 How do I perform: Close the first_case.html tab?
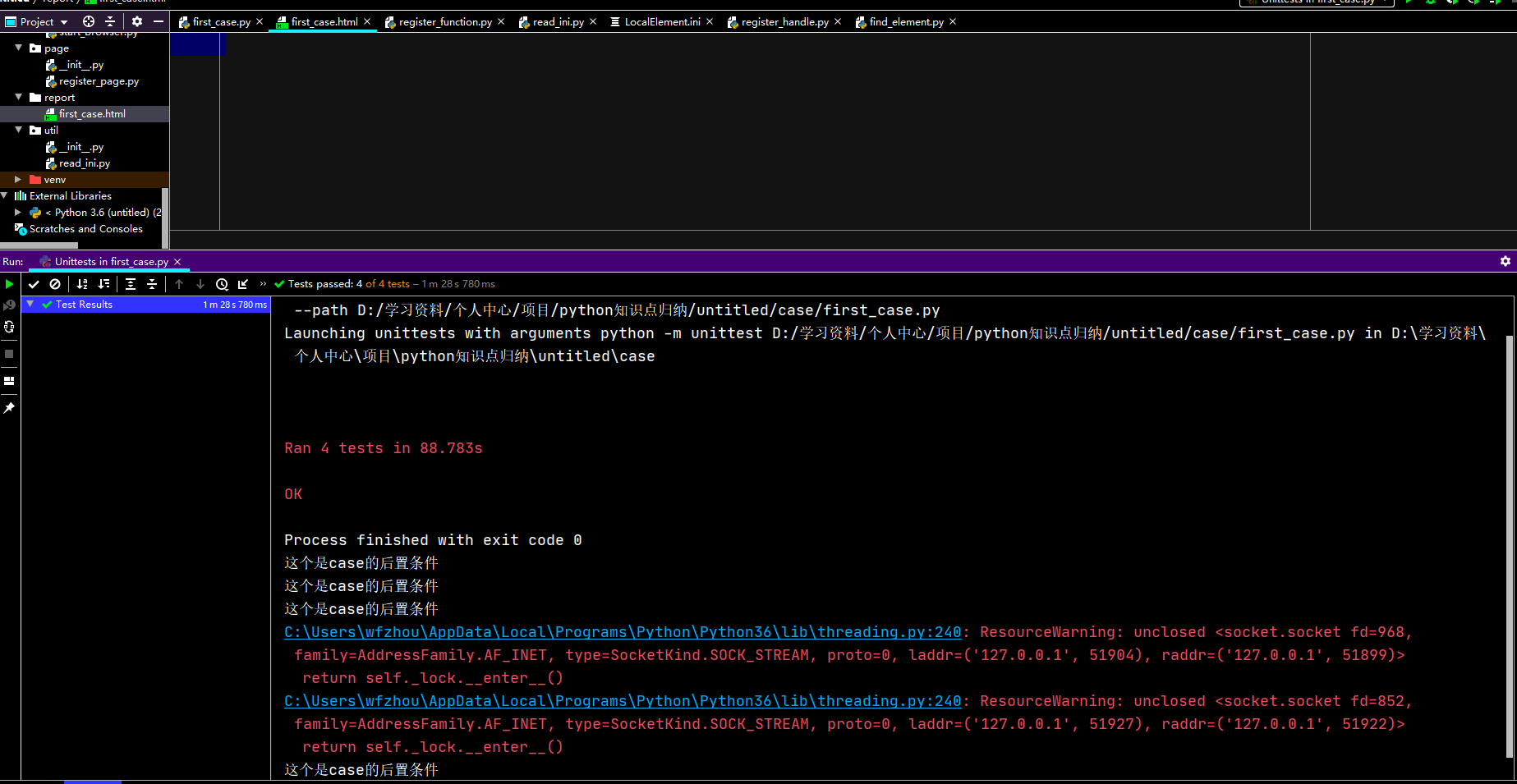[367, 21]
